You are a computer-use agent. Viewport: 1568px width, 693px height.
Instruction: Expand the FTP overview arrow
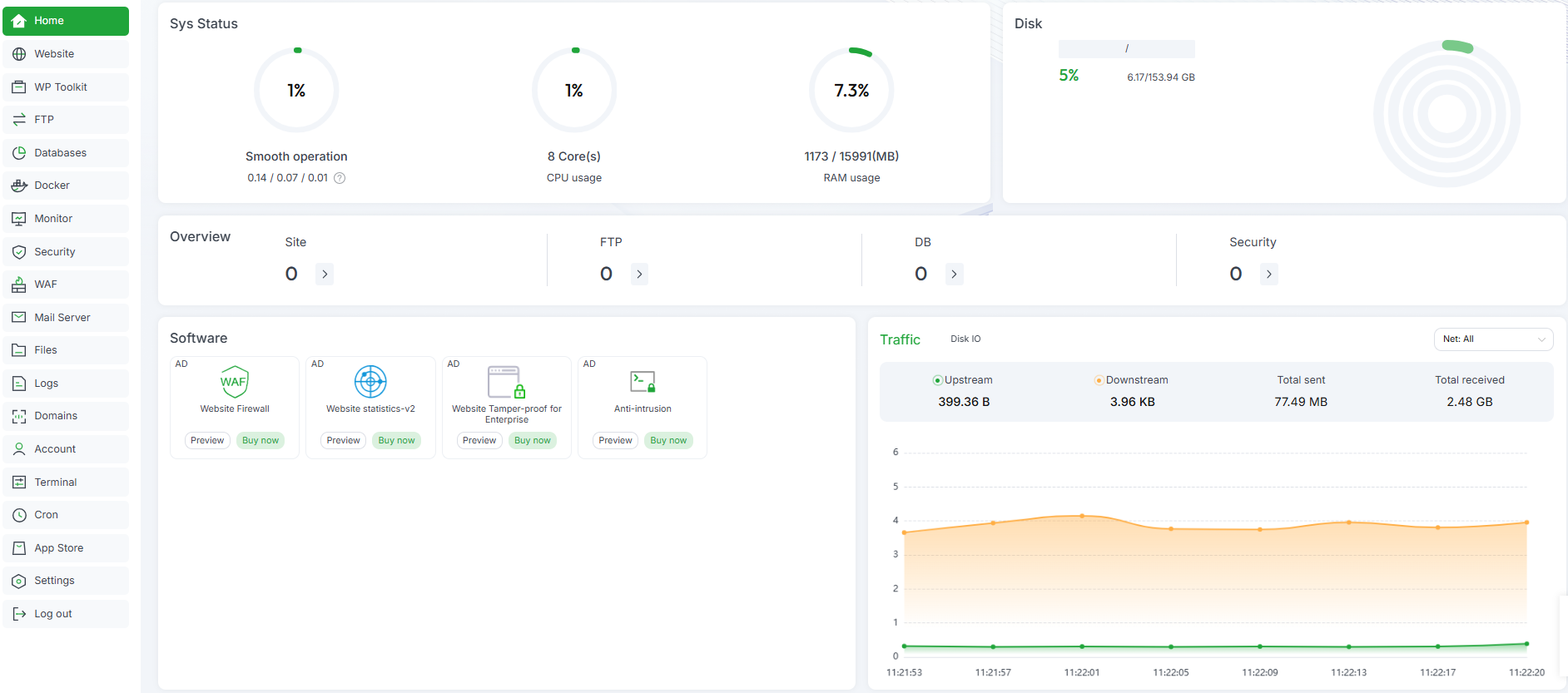639,275
